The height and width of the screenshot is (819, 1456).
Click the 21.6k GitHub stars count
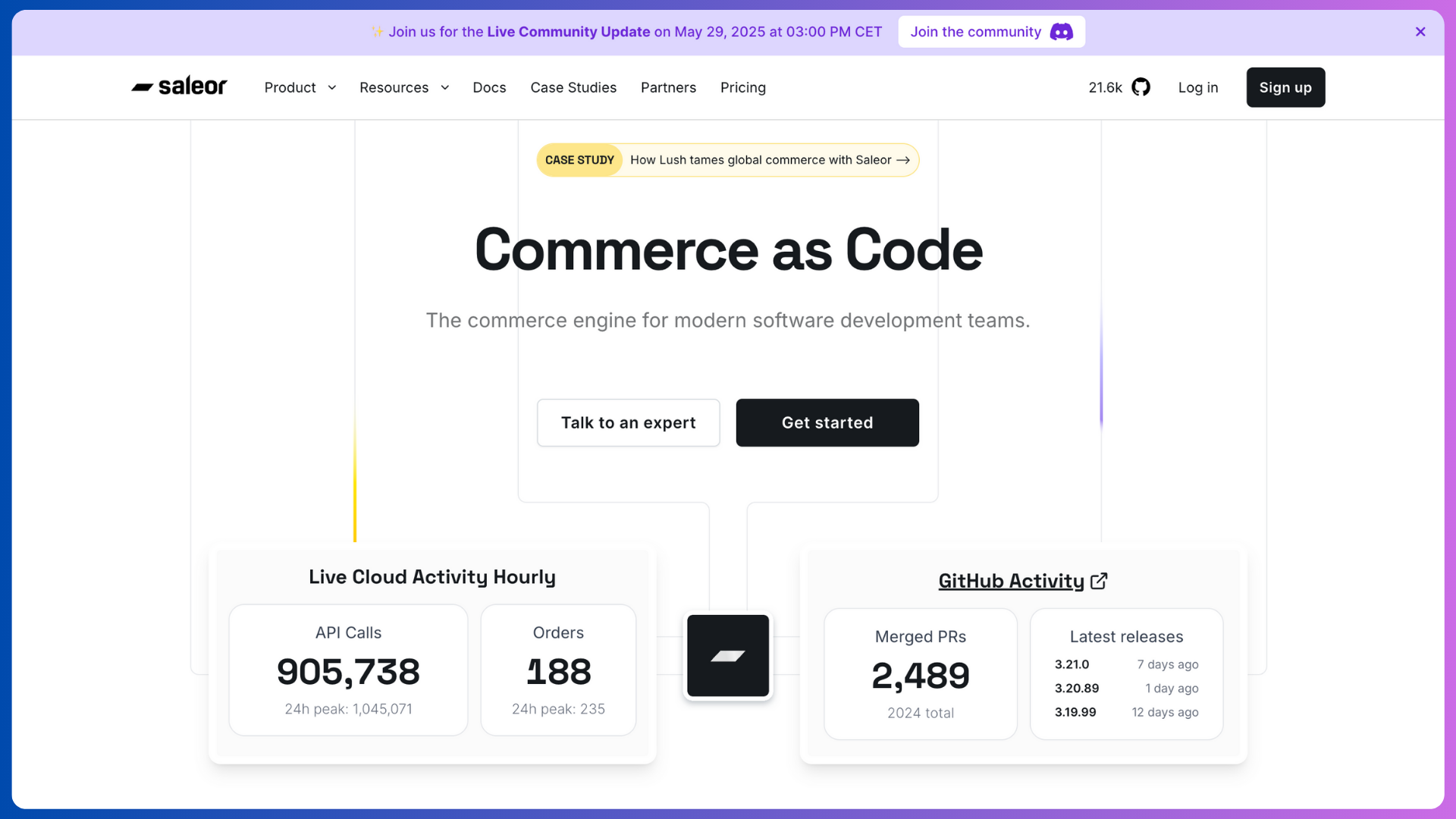point(1105,87)
